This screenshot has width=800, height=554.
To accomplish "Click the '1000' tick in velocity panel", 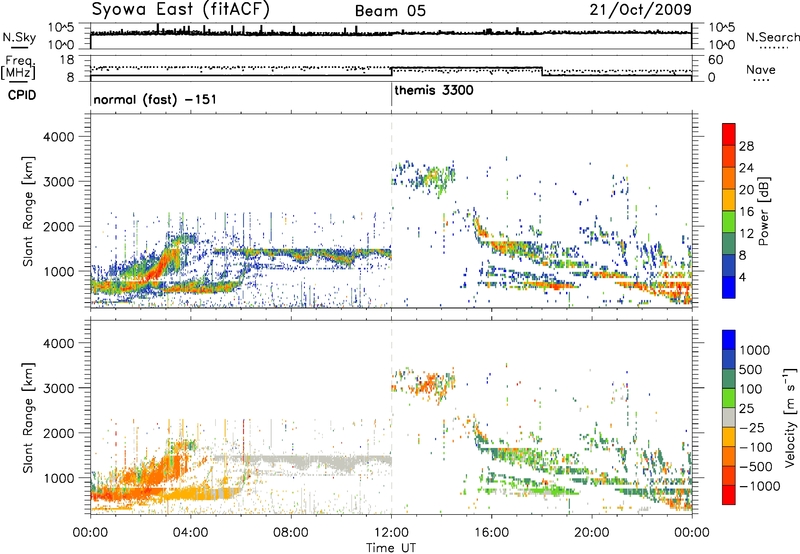I will (60, 478).
